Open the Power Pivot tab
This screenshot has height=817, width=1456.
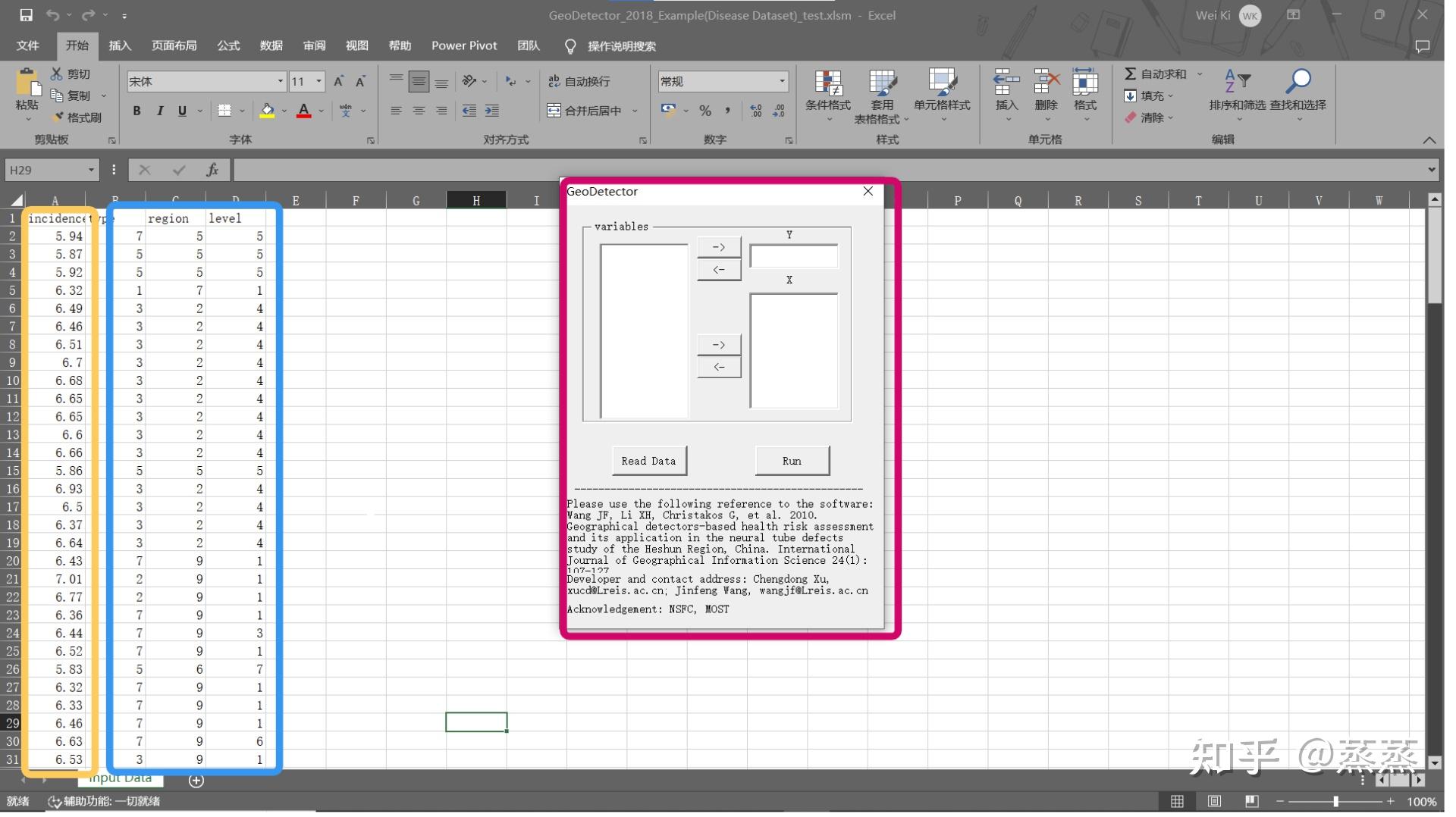coord(463,45)
